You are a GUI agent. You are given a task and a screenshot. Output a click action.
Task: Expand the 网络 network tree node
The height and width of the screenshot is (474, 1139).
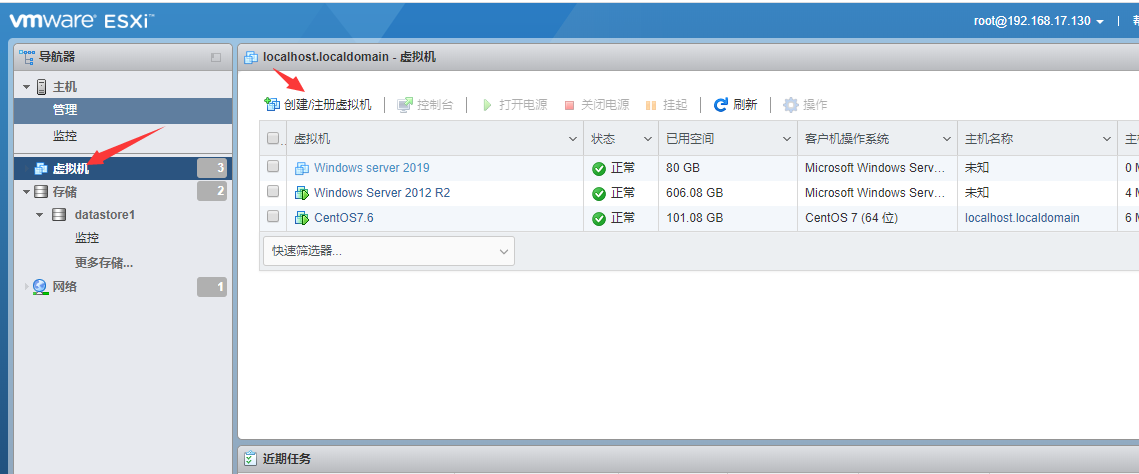point(27,287)
